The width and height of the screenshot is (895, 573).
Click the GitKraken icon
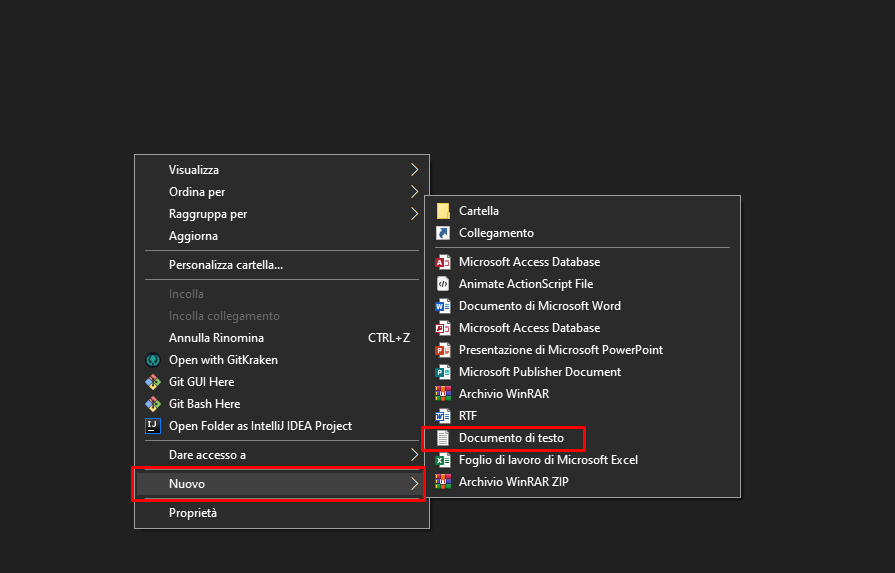pos(153,360)
